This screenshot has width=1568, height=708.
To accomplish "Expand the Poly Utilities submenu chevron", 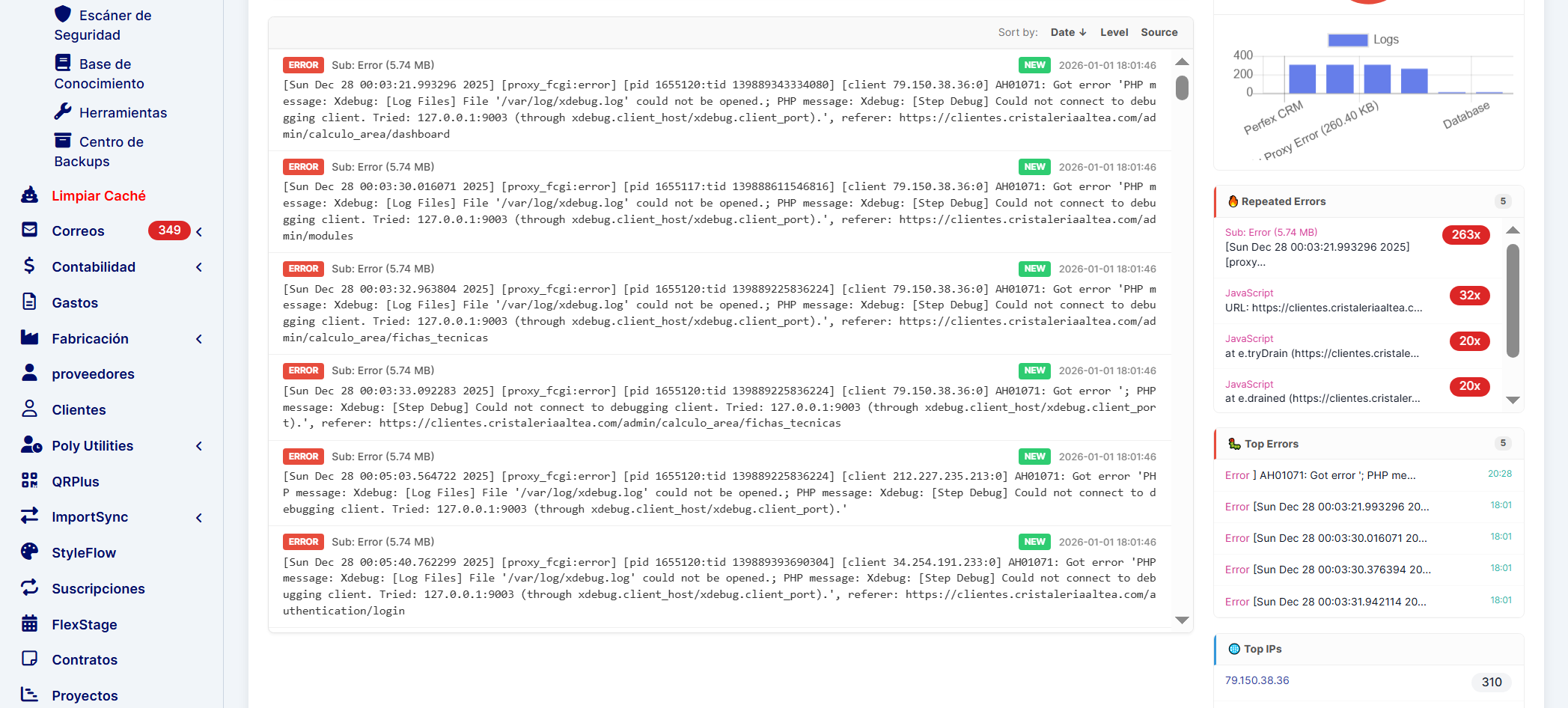I will pyautogui.click(x=199, y=446).
